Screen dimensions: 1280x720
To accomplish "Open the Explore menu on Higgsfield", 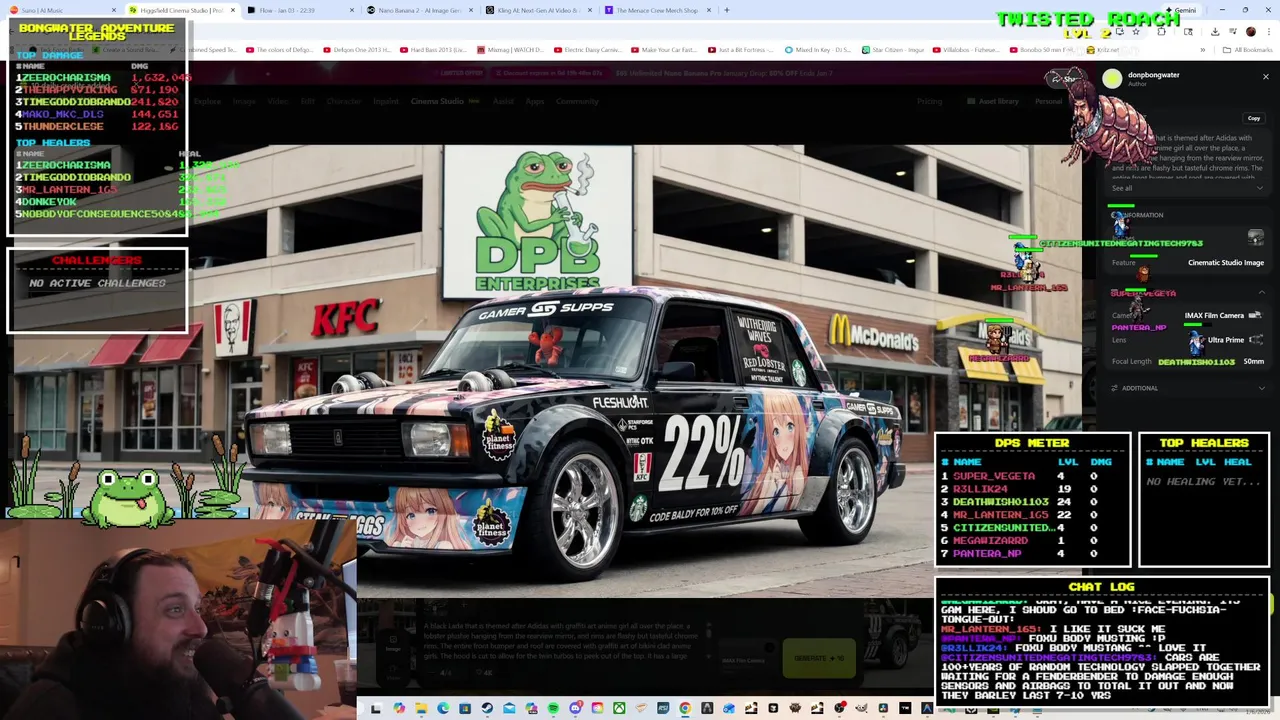I will click(x=207, y=101).
